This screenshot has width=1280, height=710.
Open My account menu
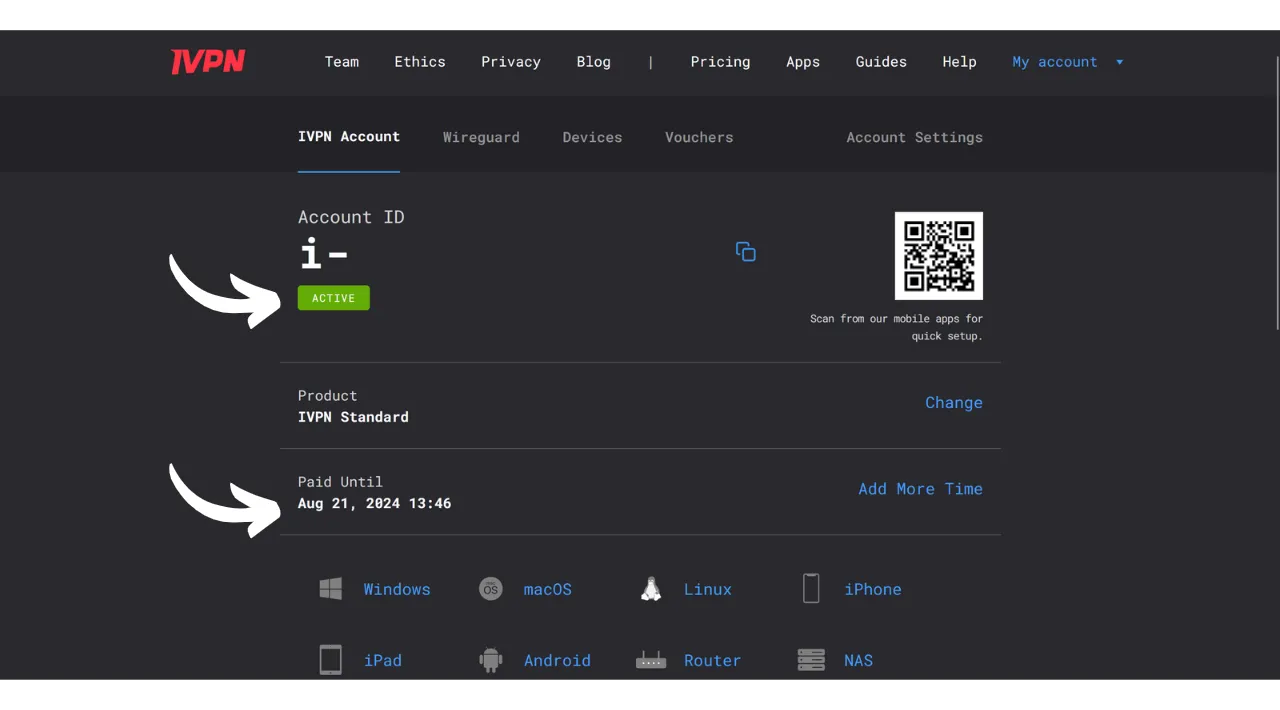pyautogui.click(x=1055, y=62)
